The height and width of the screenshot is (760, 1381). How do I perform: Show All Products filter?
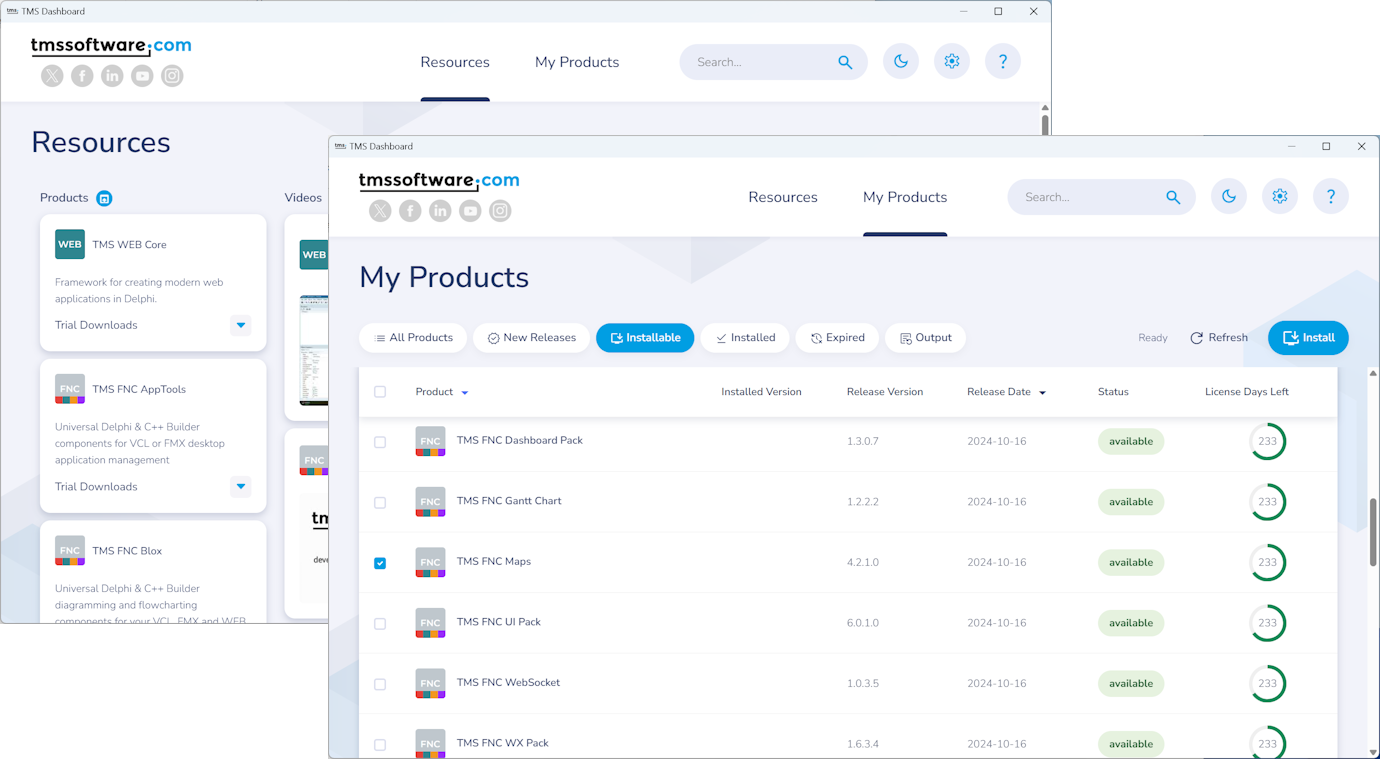[413, 338]
